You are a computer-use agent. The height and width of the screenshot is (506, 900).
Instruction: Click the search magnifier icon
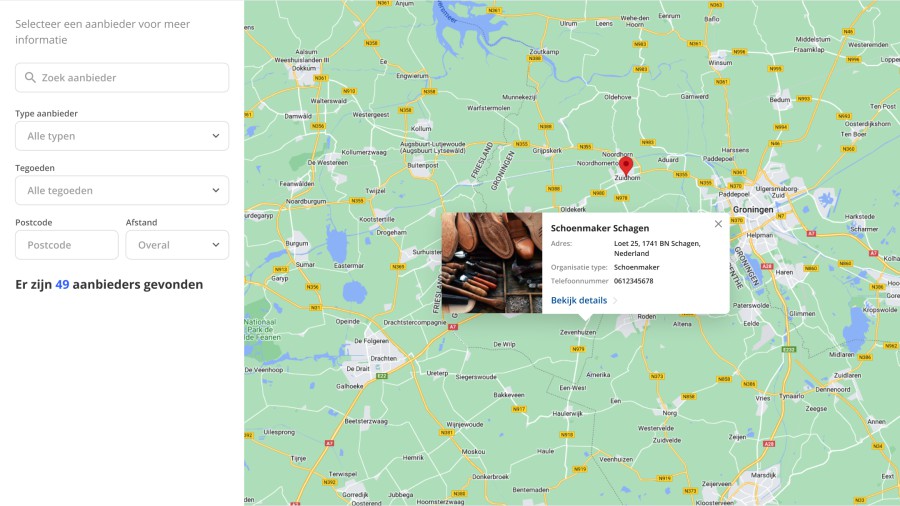tap(30, 77)
